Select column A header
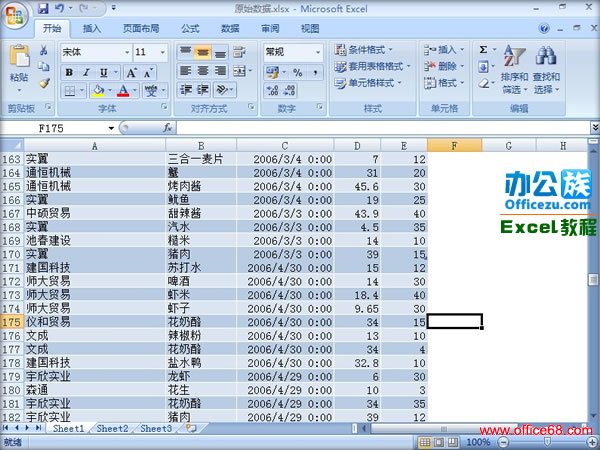The width and height of the screenshot is (600, 450). (x=95, y=146)
